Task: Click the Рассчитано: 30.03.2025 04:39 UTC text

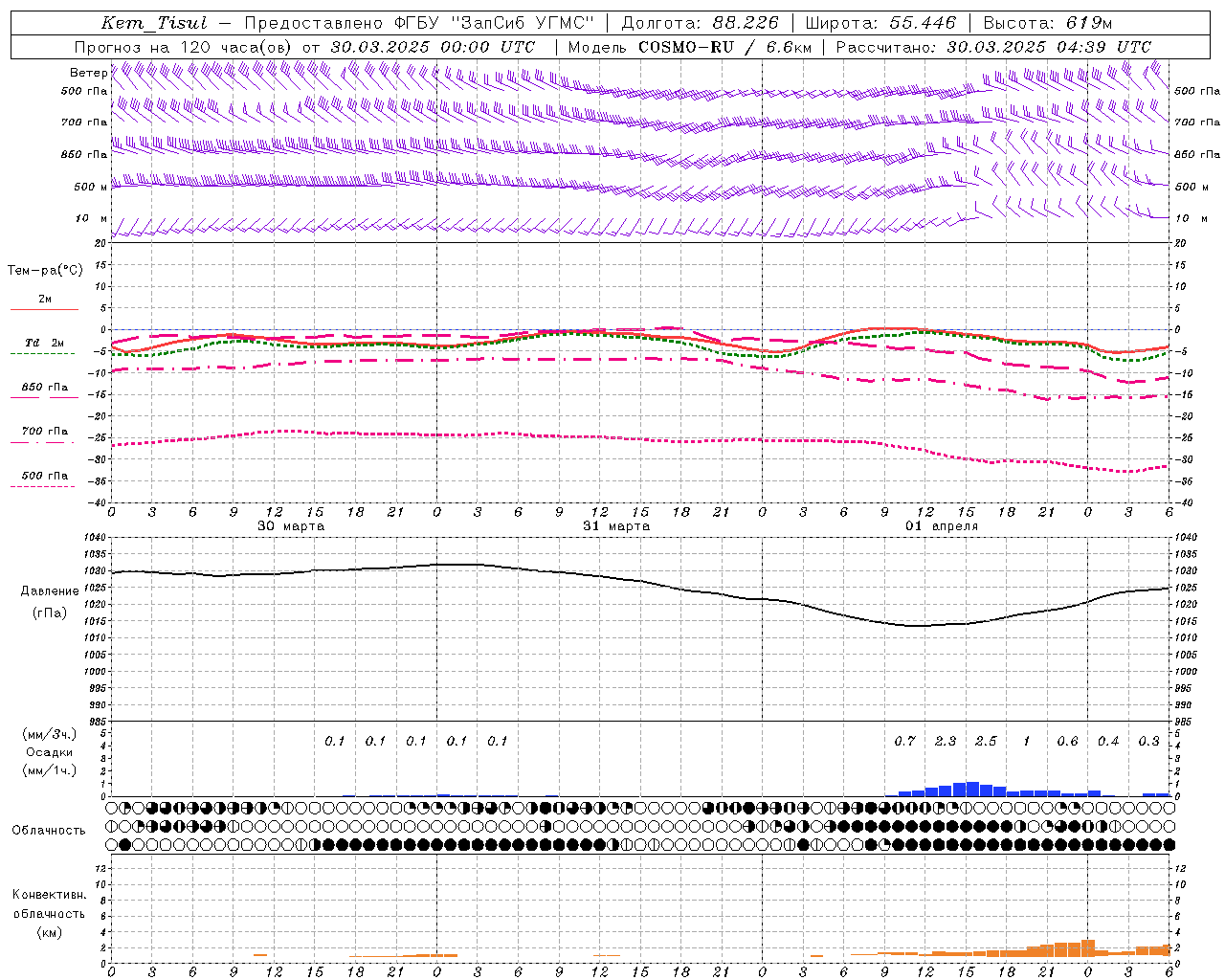Action: (993, 47)
